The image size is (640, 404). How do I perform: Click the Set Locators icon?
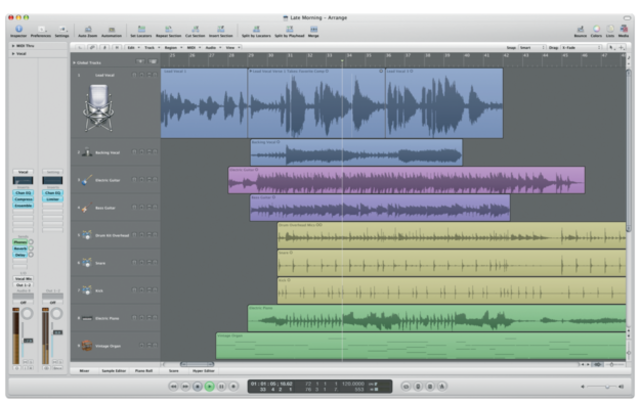141,29
